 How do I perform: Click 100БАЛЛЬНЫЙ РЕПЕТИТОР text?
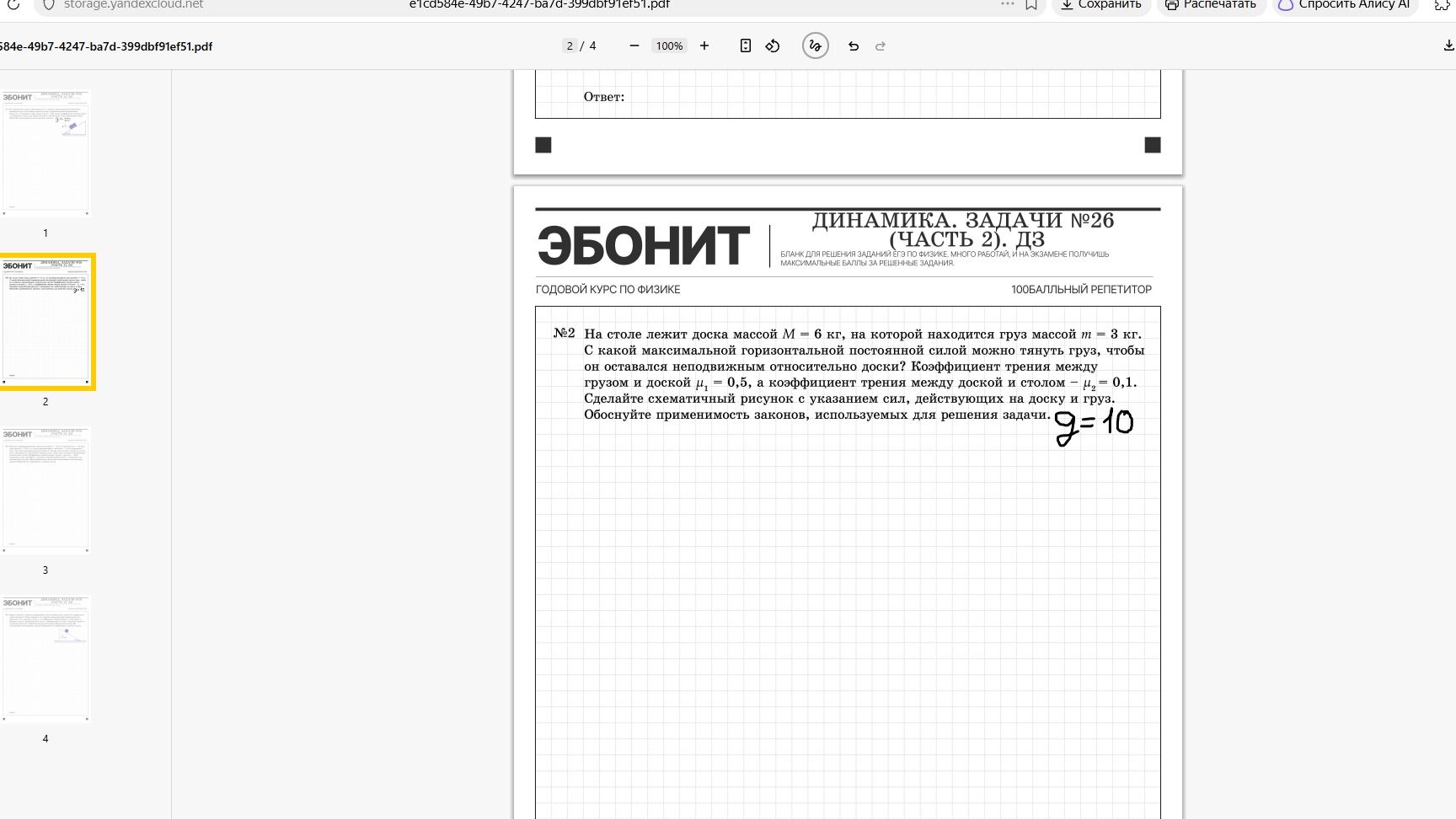pos(1081,289)
